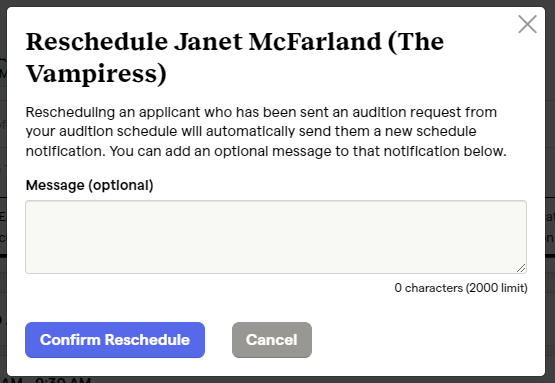Click the diagonal resize corner of the textarea

(521, 268)
